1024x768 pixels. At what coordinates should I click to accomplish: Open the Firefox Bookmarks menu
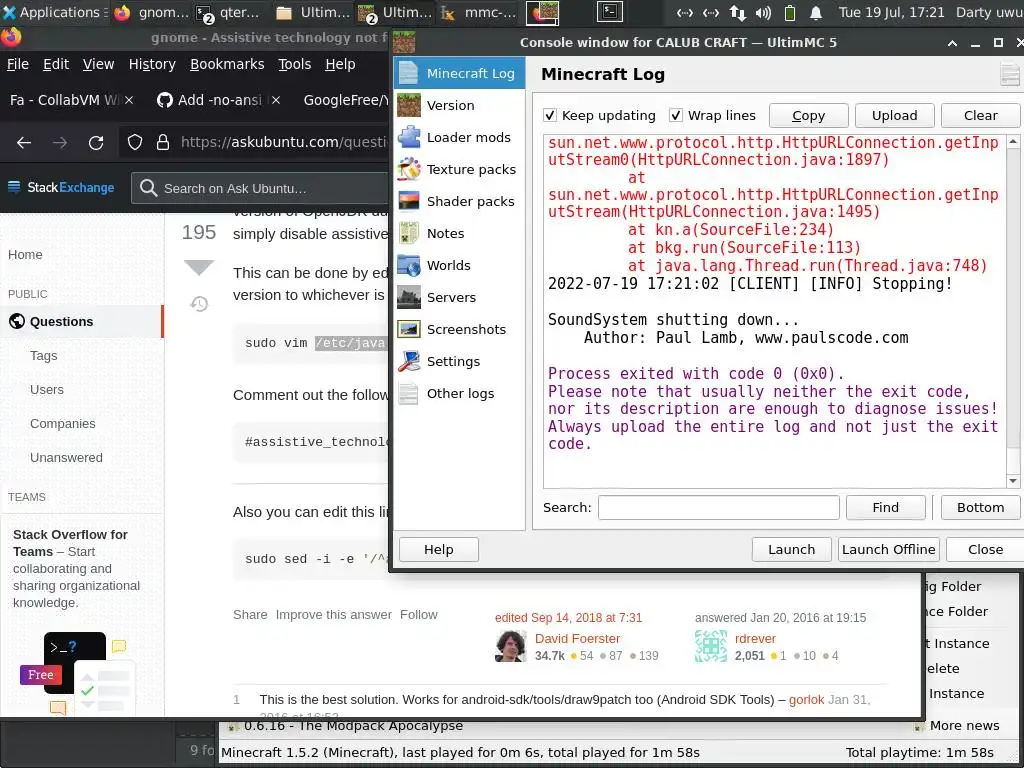pyautogui.click(x=227, y=64)
